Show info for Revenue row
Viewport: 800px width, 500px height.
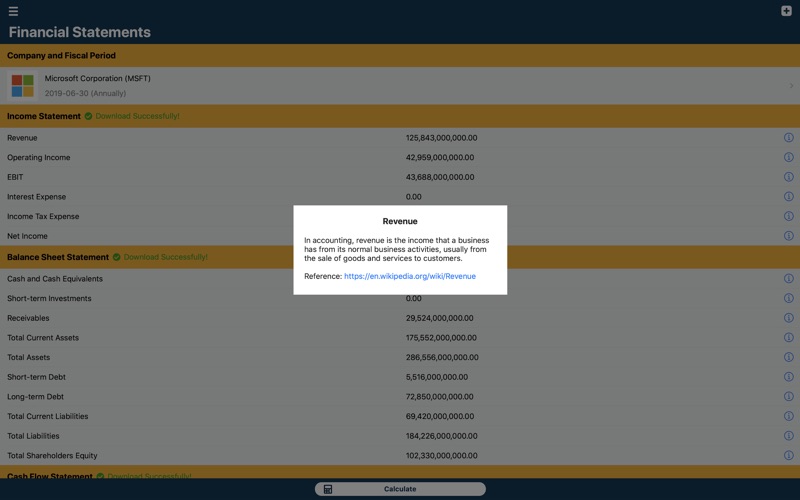tap(788, 138)
